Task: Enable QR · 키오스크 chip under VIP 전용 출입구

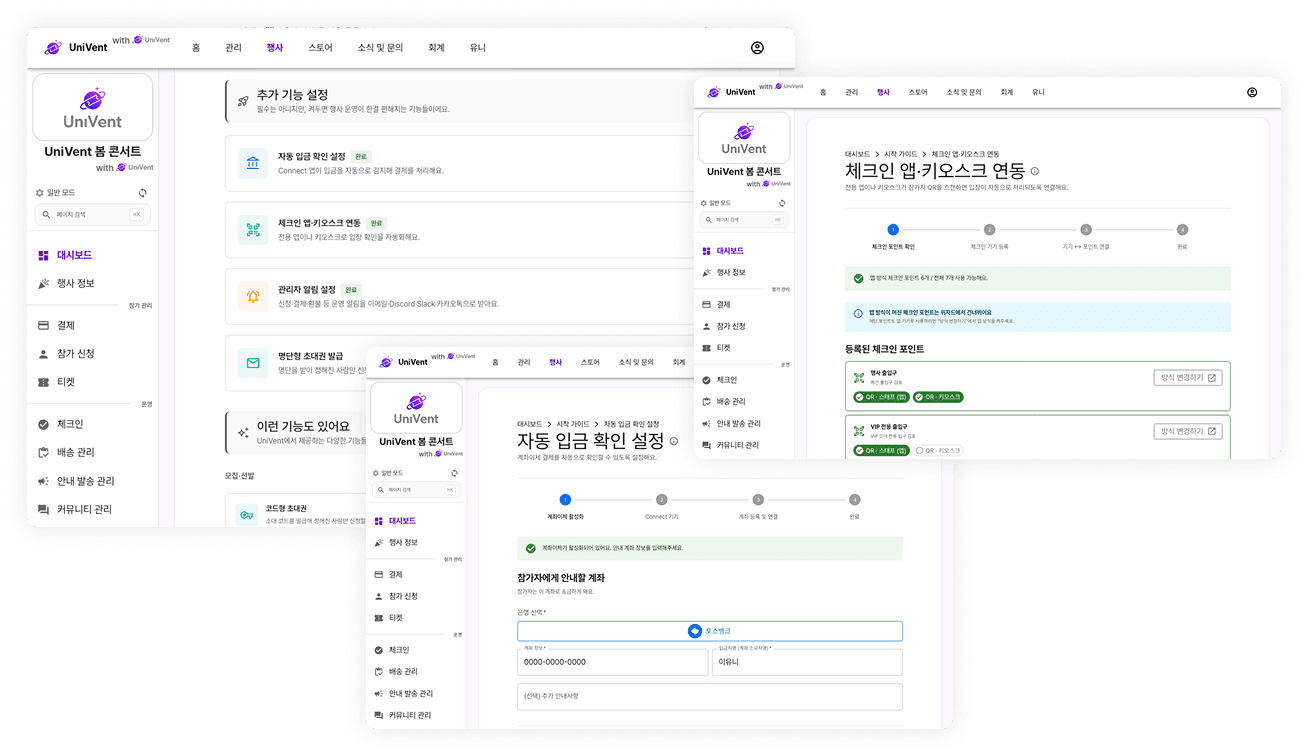Action: (938, 451)
